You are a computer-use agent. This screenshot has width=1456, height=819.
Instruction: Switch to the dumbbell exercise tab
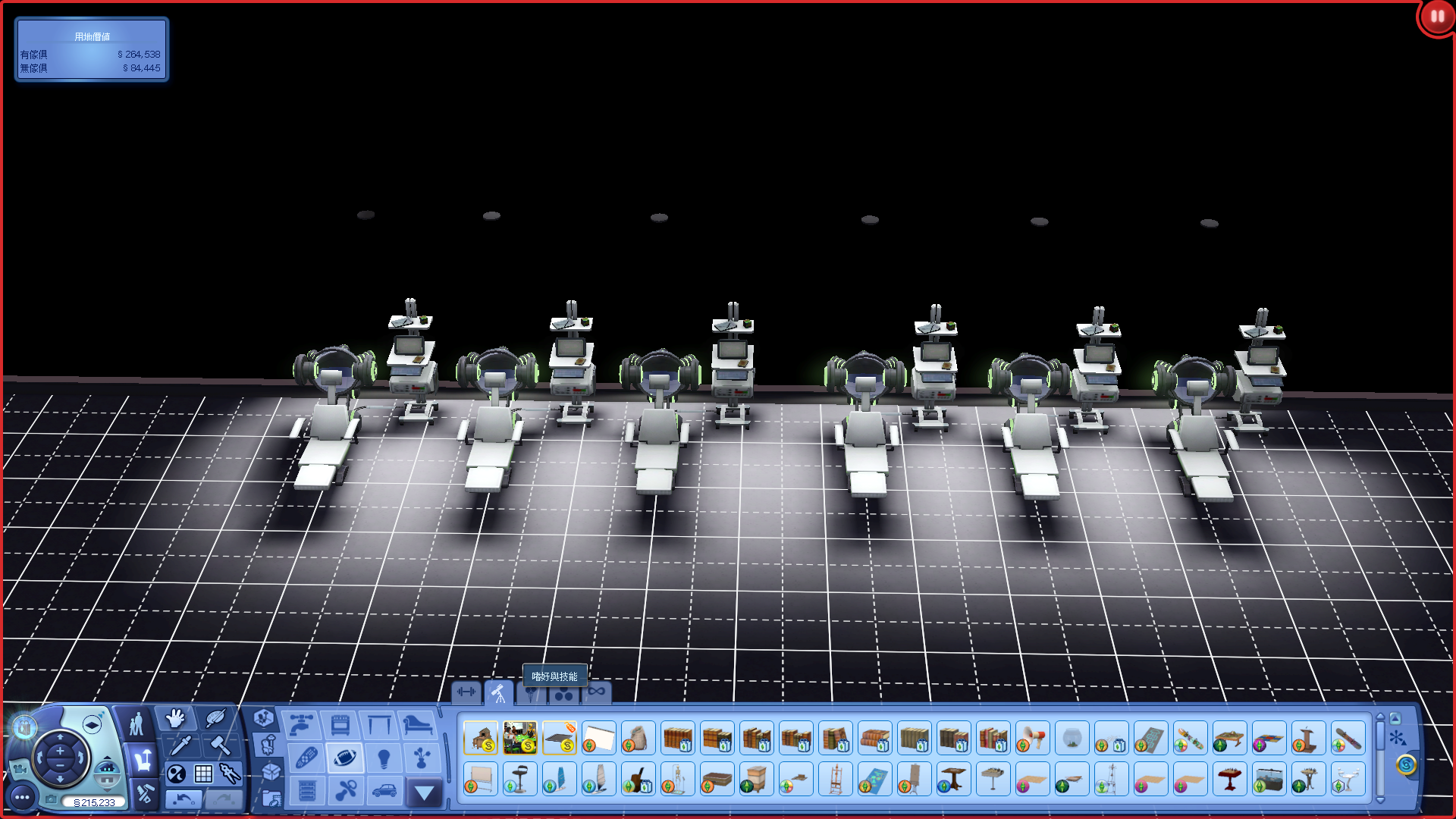coord(466,692)
